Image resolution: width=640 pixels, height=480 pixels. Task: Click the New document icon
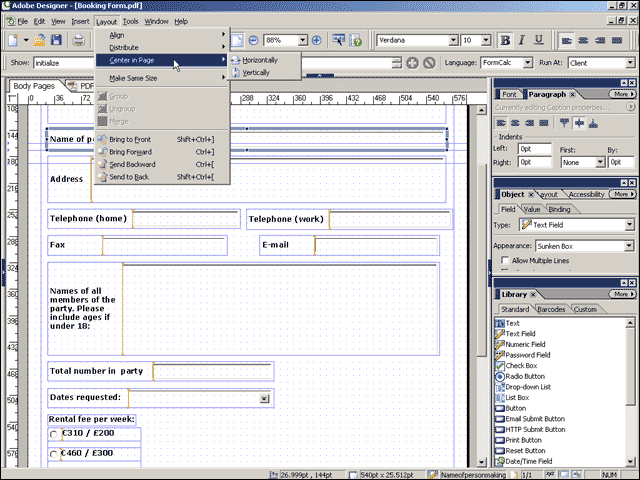[13, 40]
